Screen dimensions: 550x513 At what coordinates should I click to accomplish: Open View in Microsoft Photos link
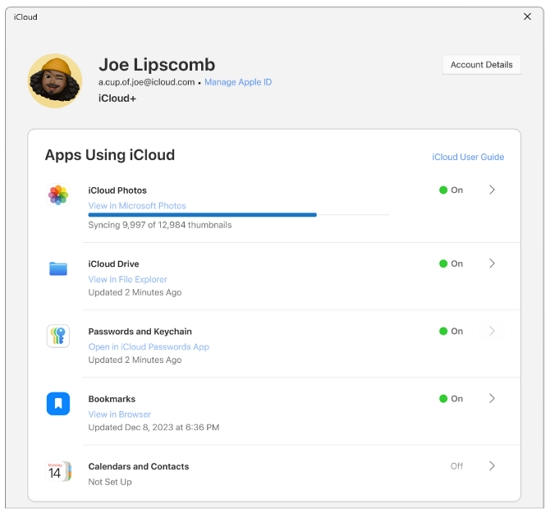click(x=137, y=206)
